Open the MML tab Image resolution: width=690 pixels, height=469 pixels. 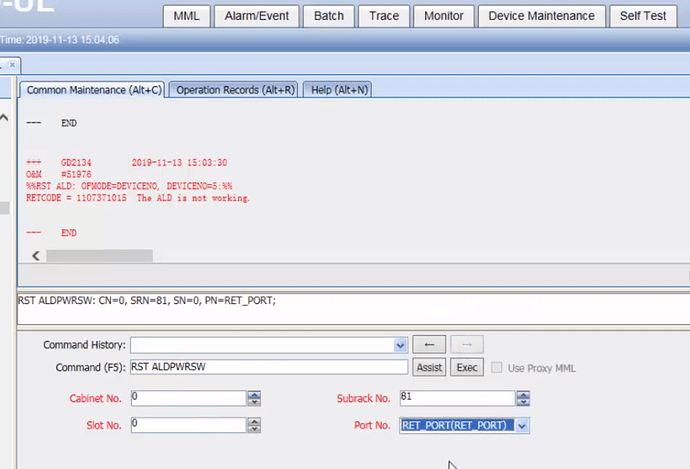[186, 16]
